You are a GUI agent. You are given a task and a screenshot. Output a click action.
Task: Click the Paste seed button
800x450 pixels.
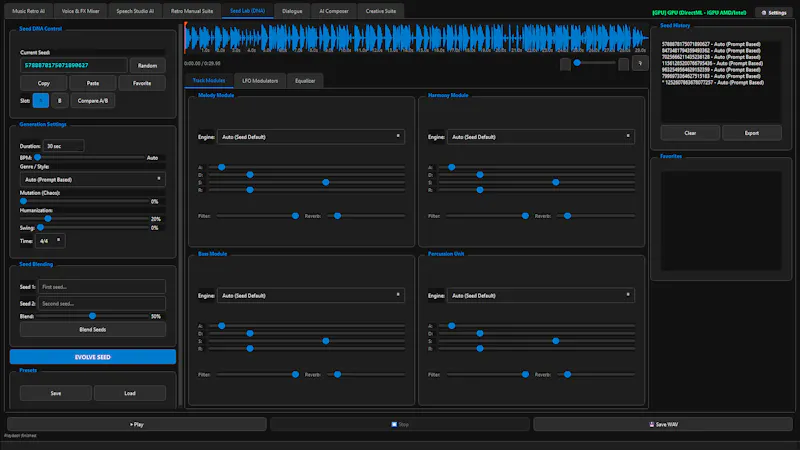93,83
